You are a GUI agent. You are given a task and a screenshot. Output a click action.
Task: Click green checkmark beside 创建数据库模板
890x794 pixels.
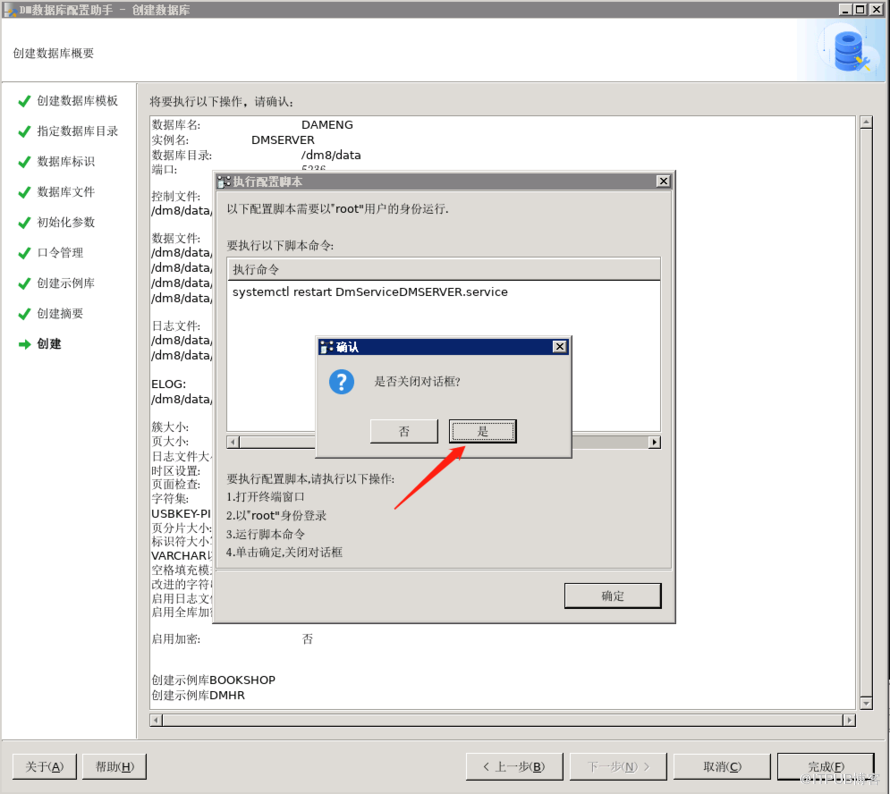pos(24,101)
